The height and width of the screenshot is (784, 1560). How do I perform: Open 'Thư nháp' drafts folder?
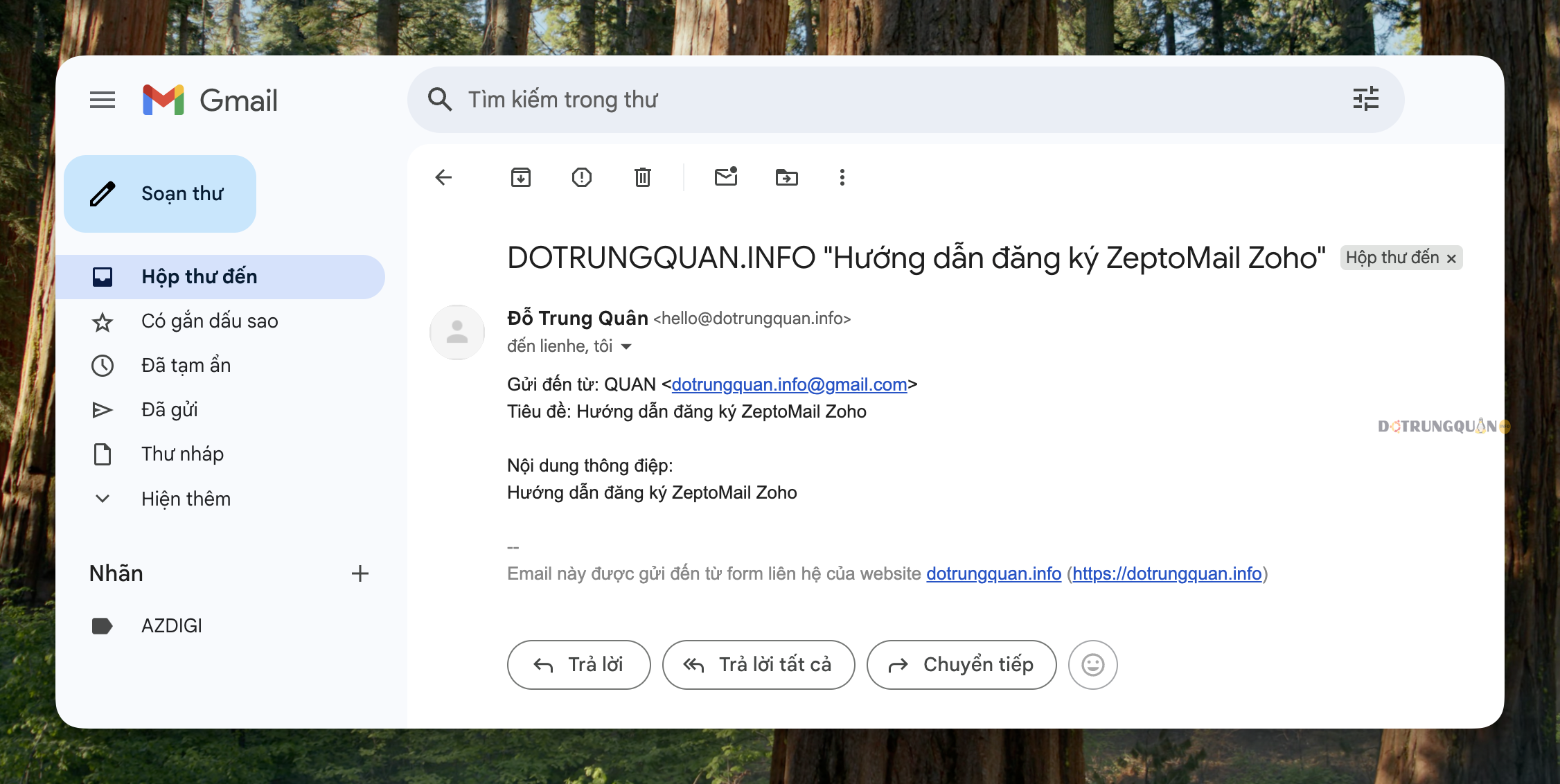pos(220,454)
